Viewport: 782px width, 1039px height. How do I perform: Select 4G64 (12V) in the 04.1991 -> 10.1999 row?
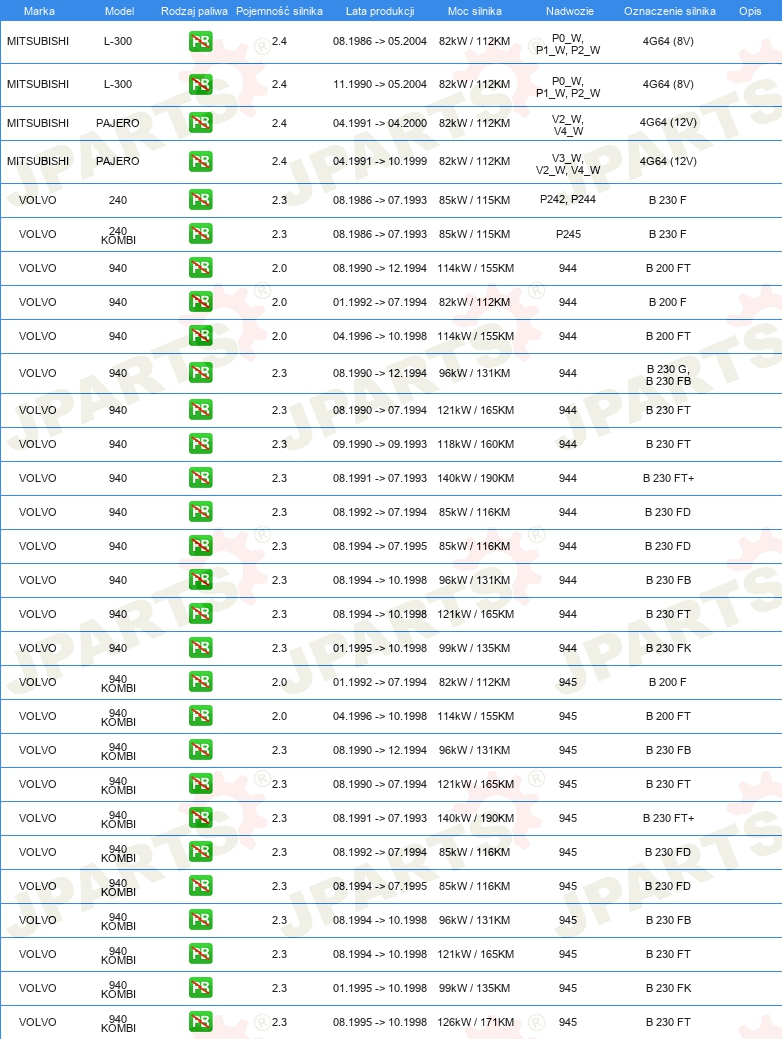point(668,161)
